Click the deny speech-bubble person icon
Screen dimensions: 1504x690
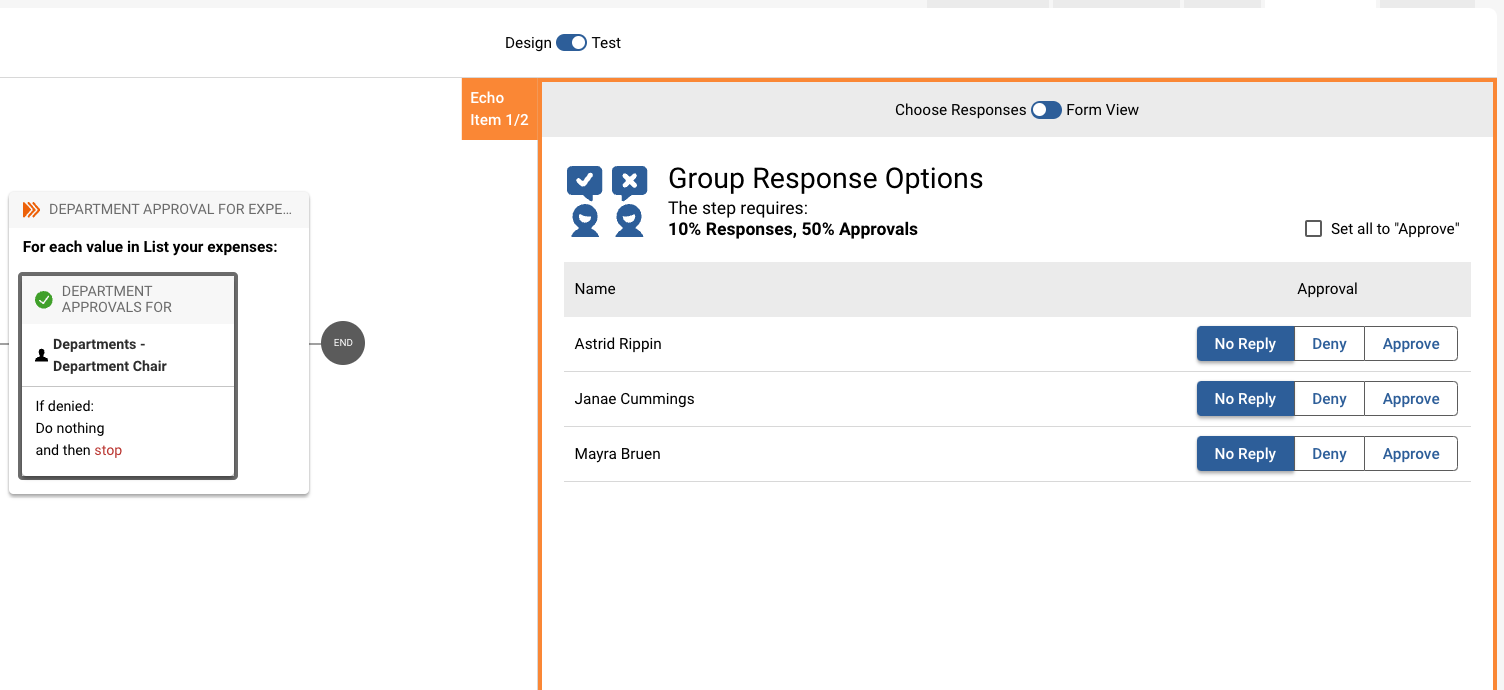(629, 200)
